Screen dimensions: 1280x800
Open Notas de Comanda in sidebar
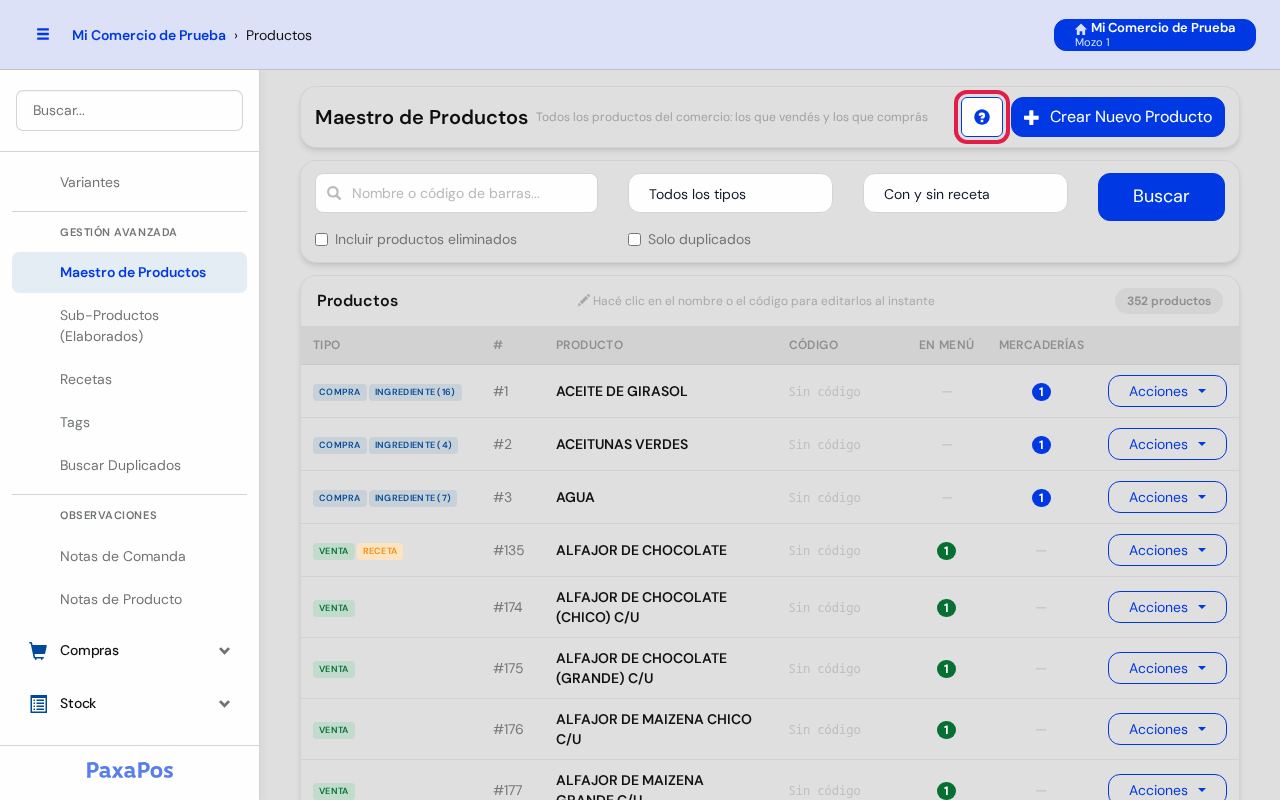129,556
